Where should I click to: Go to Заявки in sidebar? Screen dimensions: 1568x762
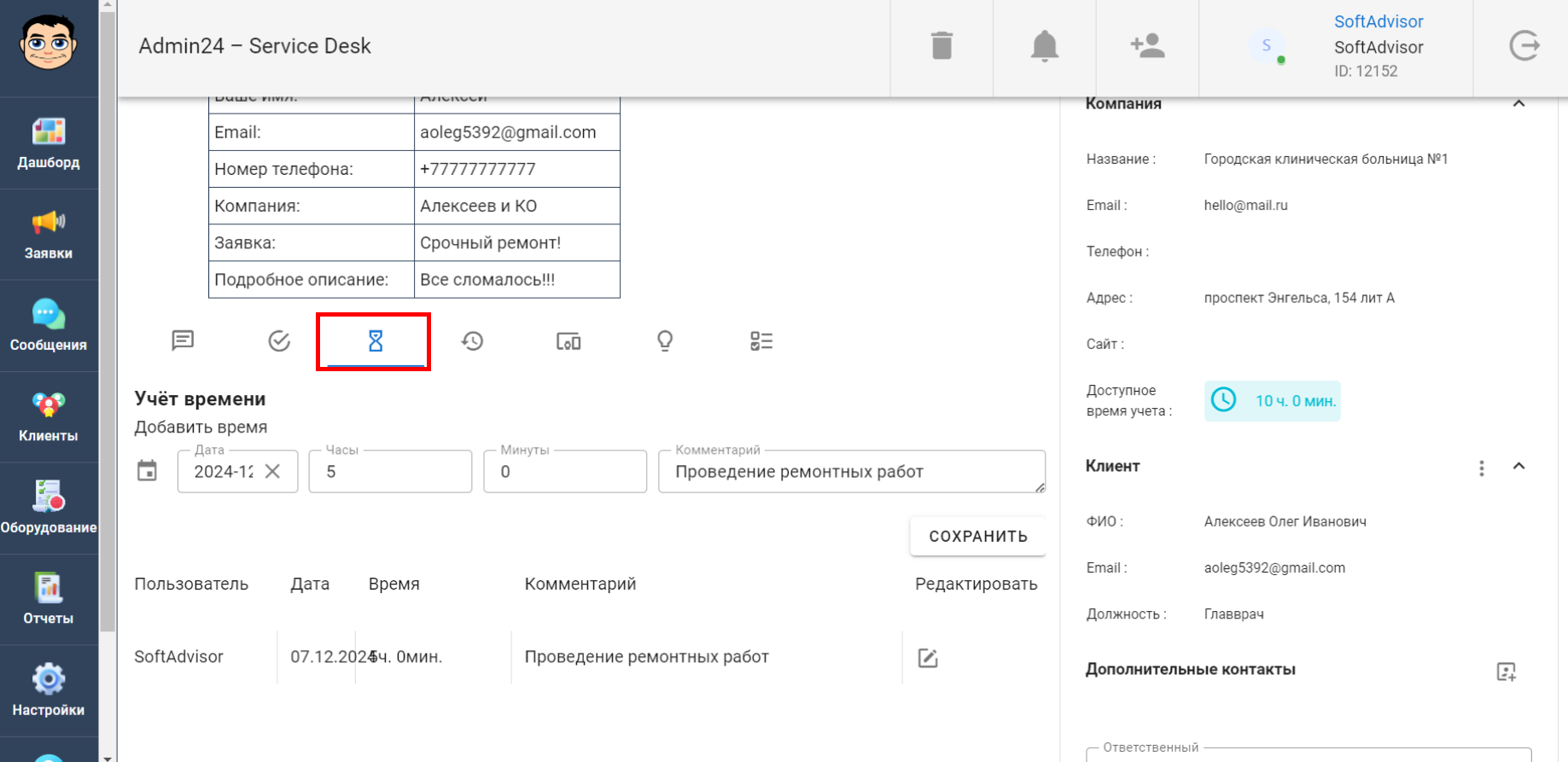coord(49,235)
